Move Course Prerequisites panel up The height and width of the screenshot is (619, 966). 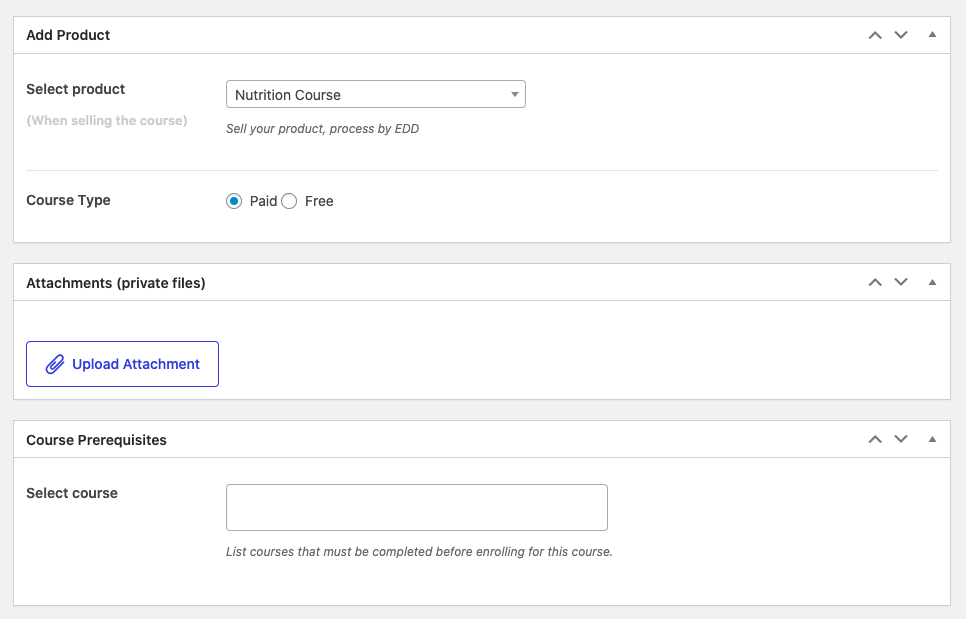[x=875, y=439]
